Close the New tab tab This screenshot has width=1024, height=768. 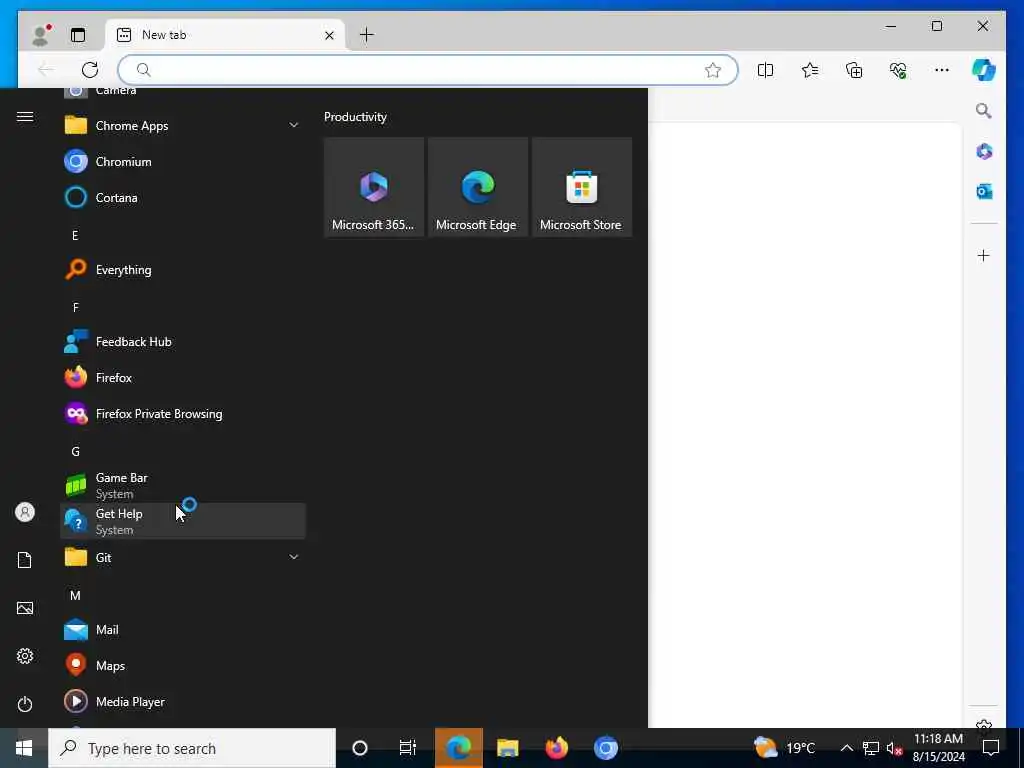329,35
